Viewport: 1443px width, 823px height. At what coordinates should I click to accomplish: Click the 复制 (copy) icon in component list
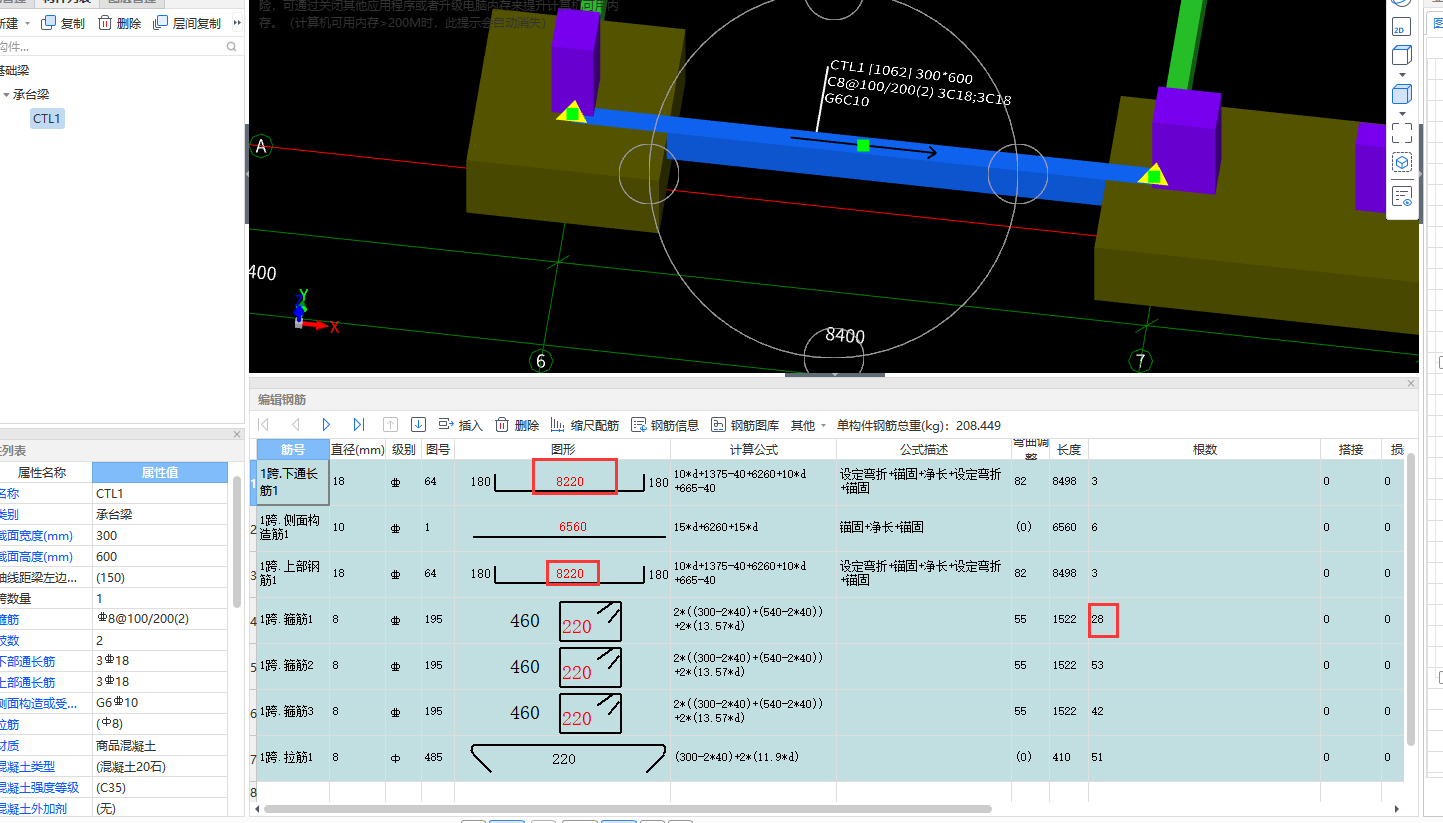(48, 23)
